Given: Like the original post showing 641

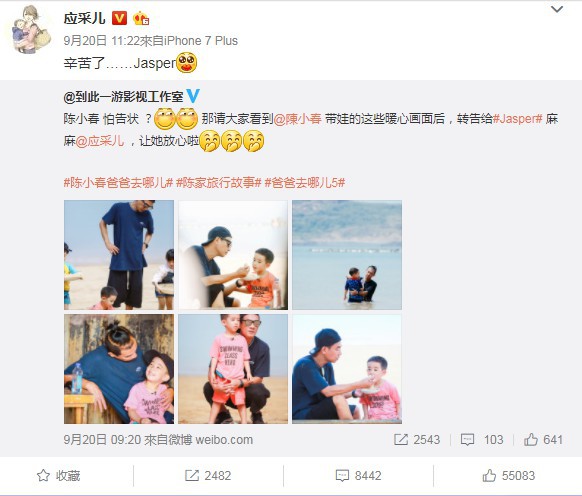Looking at the screenshot, I should point(543,440).
